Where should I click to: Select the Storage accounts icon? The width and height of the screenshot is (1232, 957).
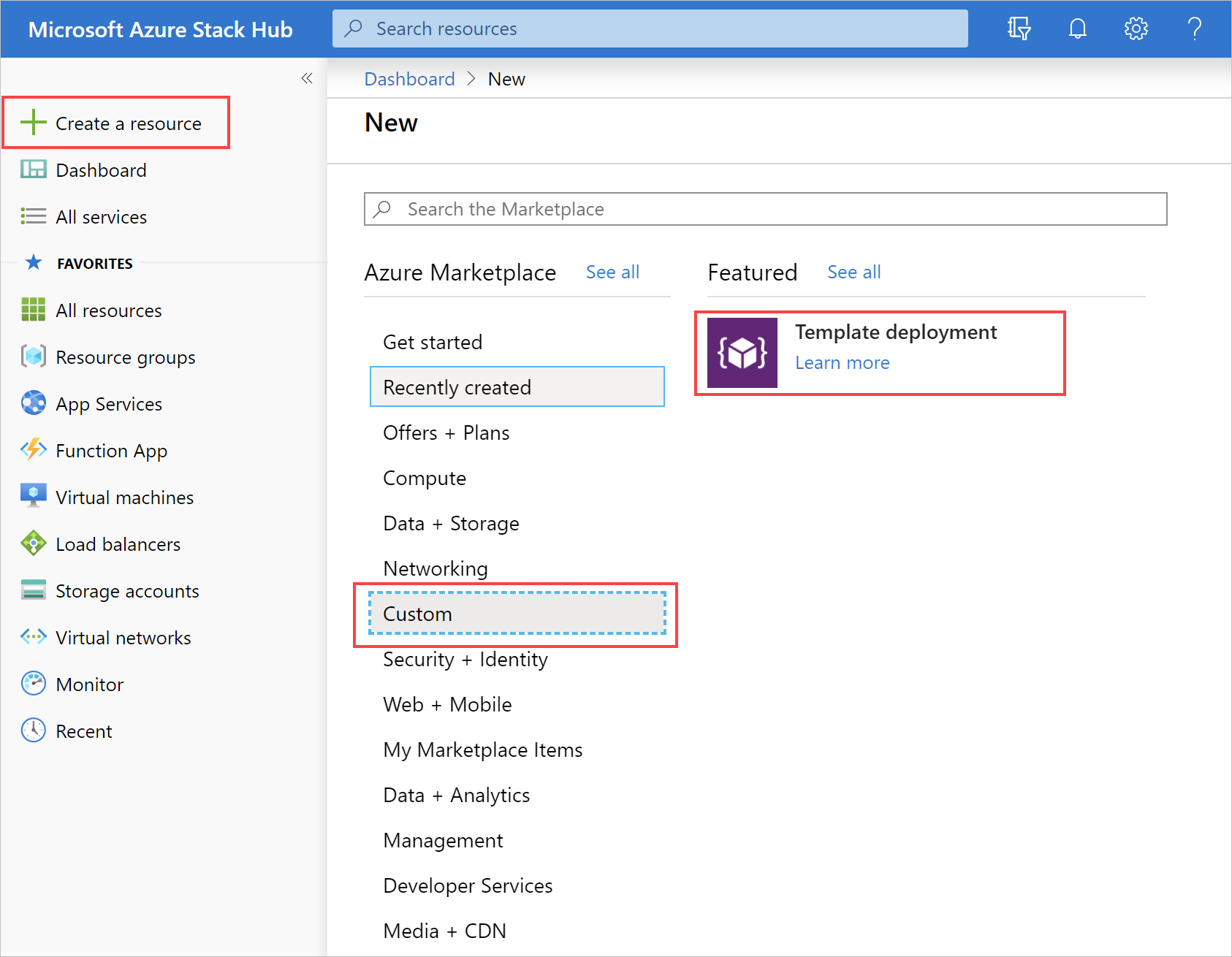[x=33, y=590]
